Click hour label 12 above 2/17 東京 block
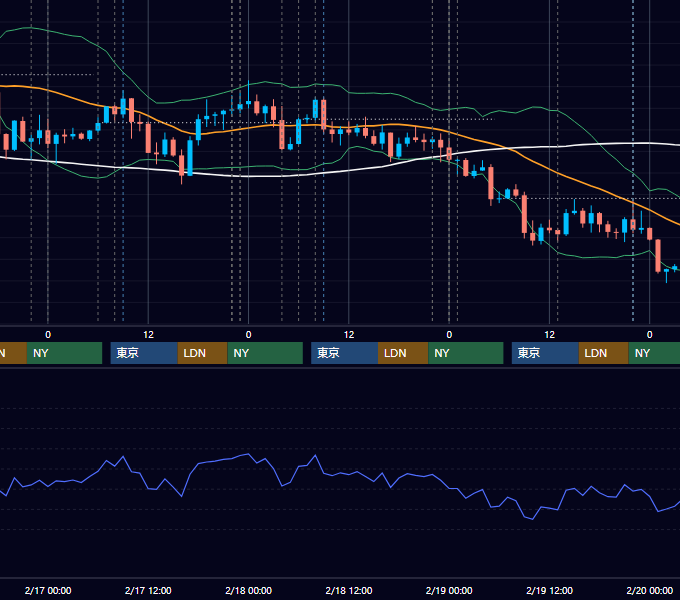Image resolution: width=680 pixels, height=600 pixels. coord(148,335)
